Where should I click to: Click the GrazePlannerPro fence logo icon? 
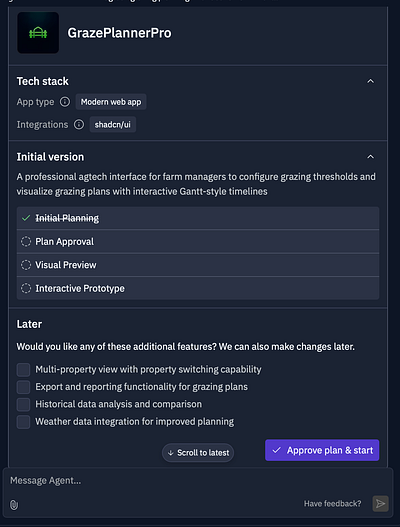coord(38,33)
